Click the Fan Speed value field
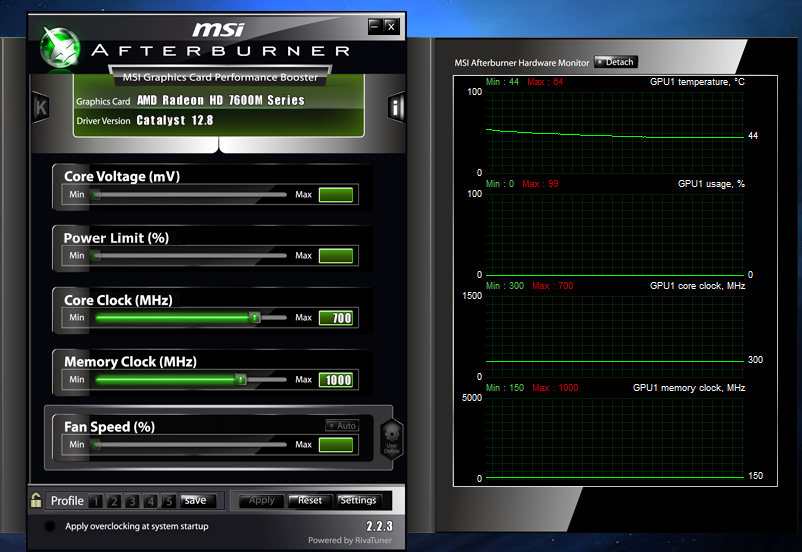Image resolution: width=802 pixels, height=552 pixels. [x=336, y=445]
